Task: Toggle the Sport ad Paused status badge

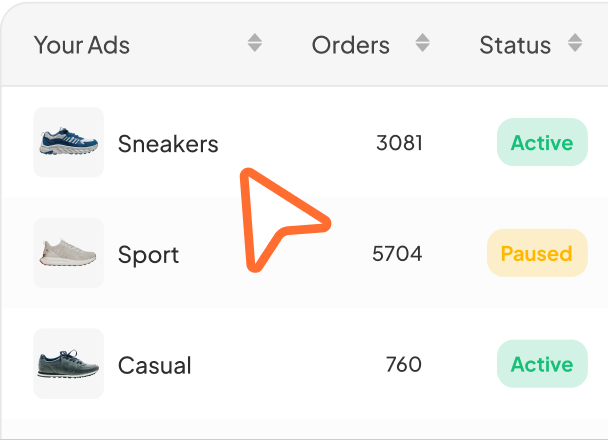Action: 536,254
